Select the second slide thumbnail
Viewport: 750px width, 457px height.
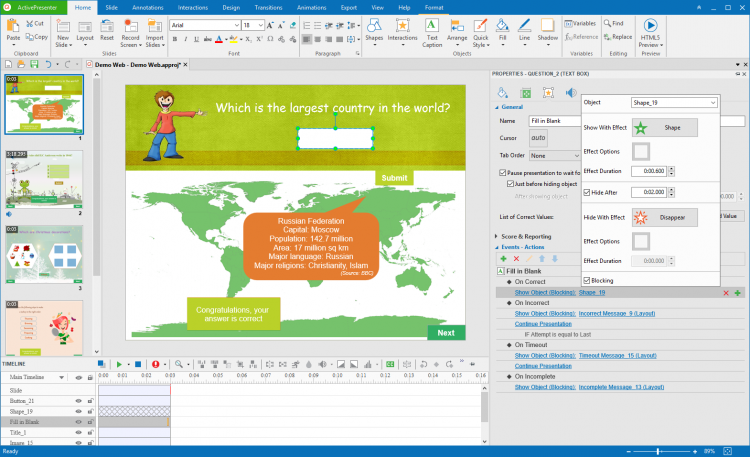(x=44, y=177)
